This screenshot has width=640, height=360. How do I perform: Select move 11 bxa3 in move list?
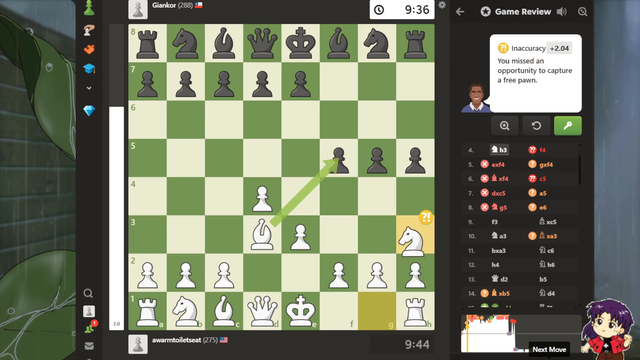pyautogui.click(x=499, y=251)
